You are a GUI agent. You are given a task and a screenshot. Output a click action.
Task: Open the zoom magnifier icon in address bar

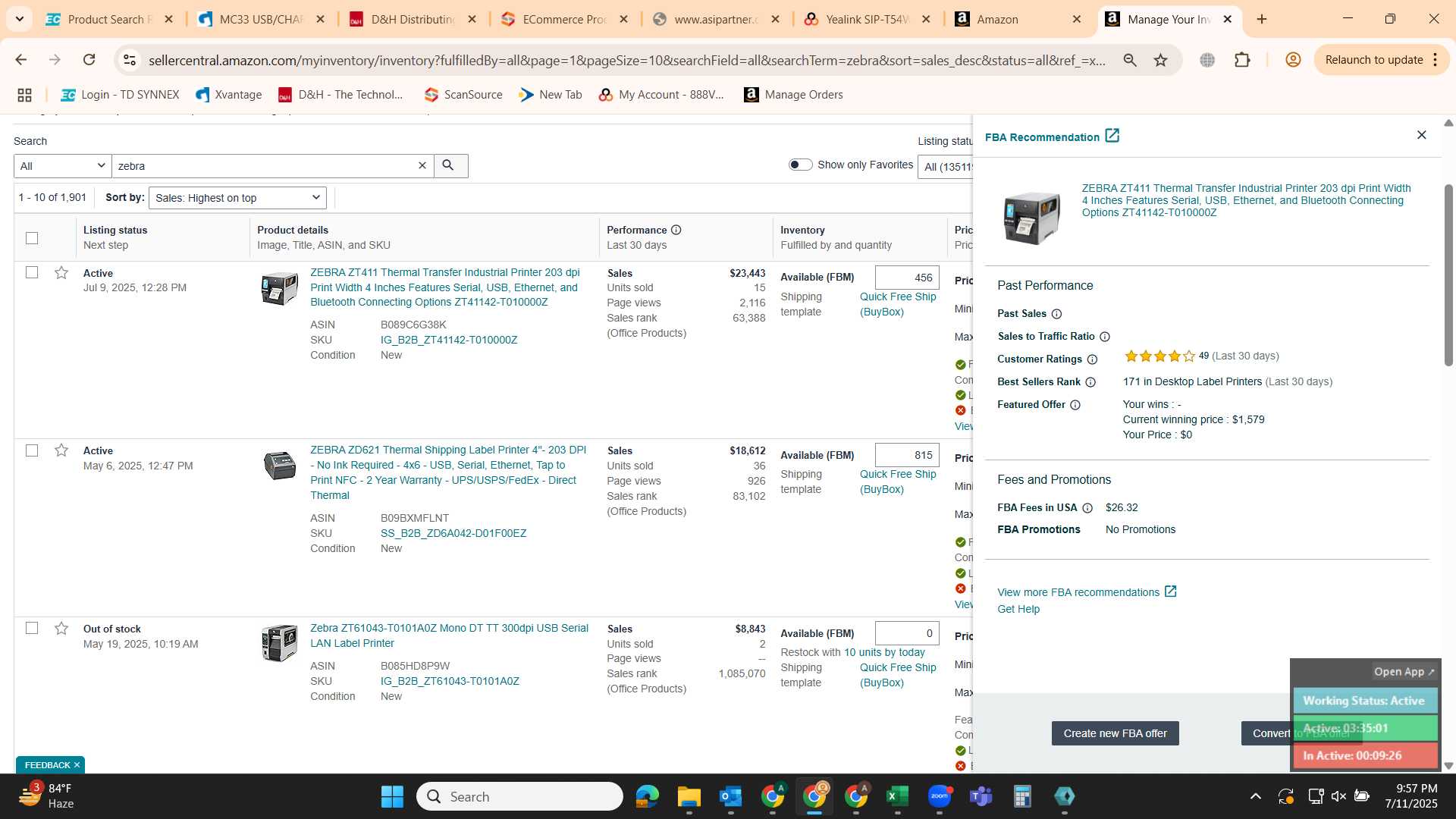1130,60
